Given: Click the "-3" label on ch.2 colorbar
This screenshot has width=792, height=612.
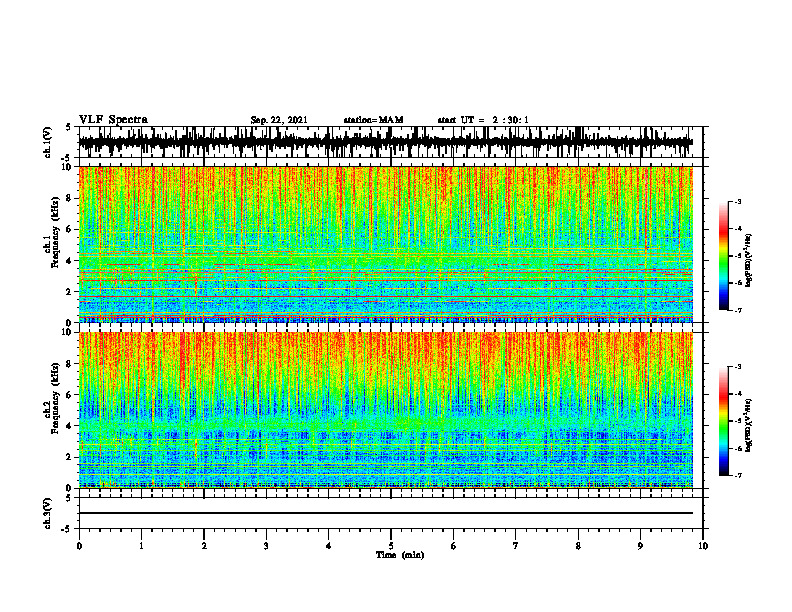Looking at the screenshot, I should (x=737, y=367).
